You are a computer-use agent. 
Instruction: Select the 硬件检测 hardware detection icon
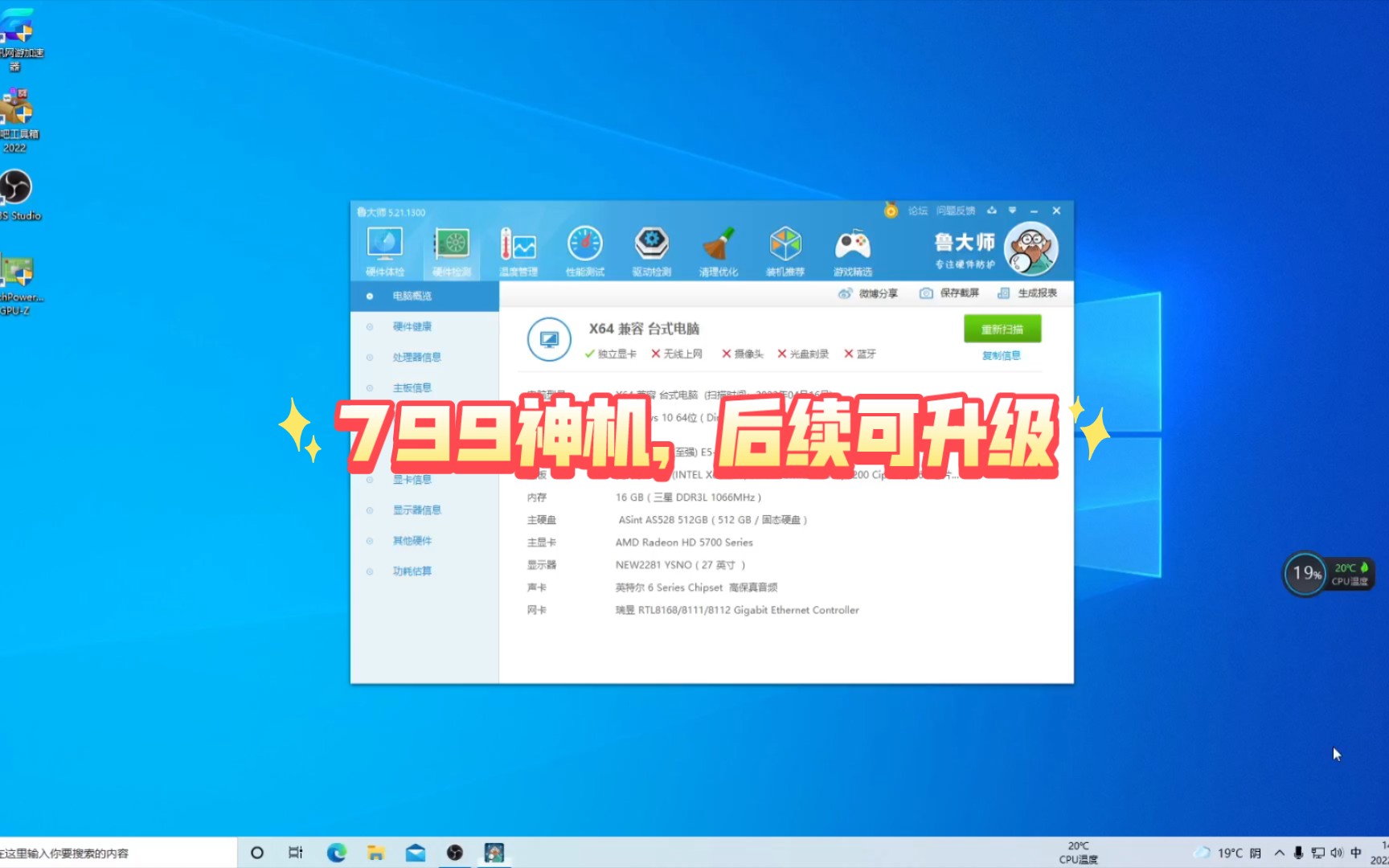452,252
